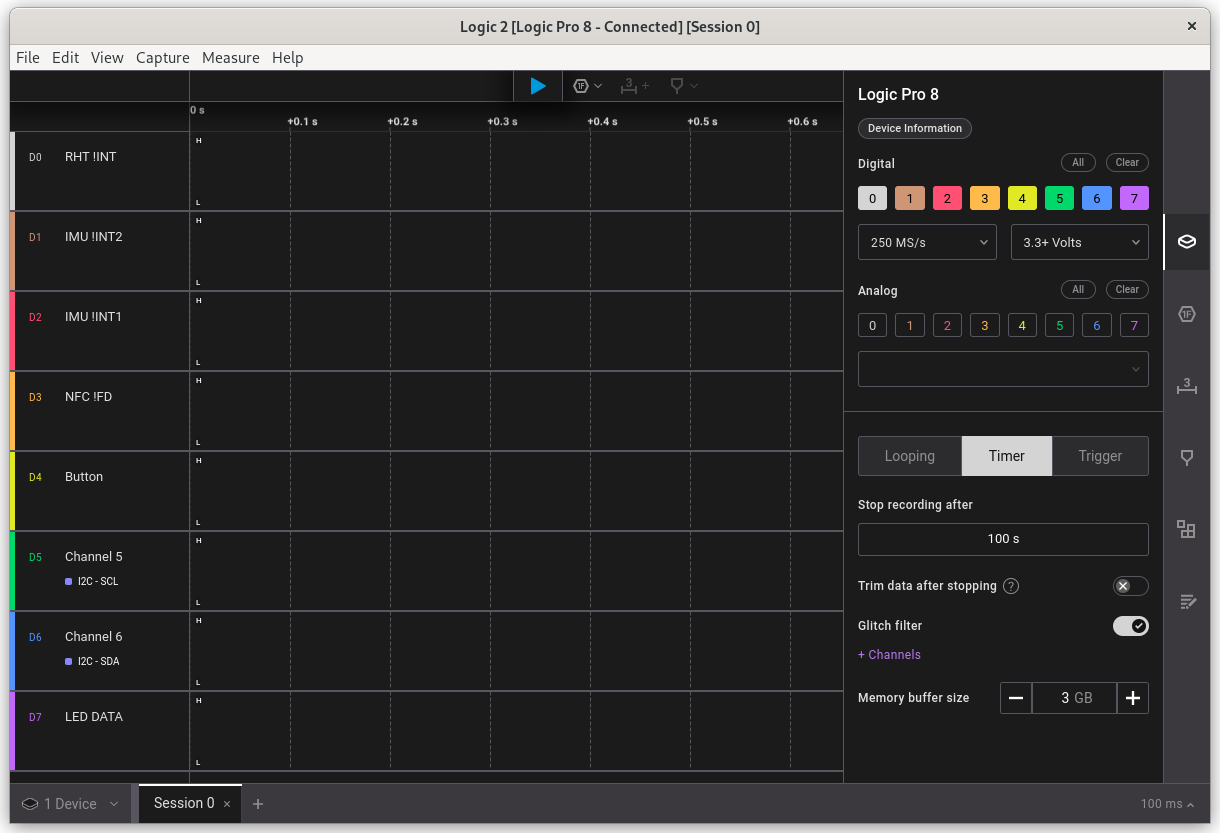Toggle Trim data after stopping switch
1220x833 pixels.
point(1130,586)
